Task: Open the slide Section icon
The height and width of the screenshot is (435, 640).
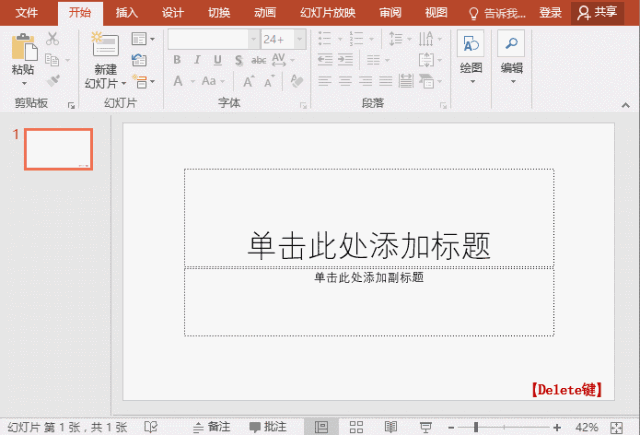Action: click(140, 81)
